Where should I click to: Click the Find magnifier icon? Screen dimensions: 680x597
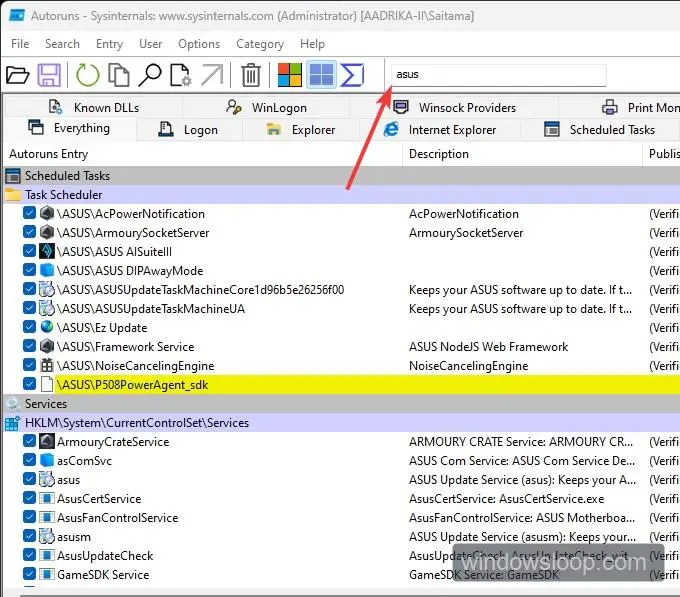[150, 75]
